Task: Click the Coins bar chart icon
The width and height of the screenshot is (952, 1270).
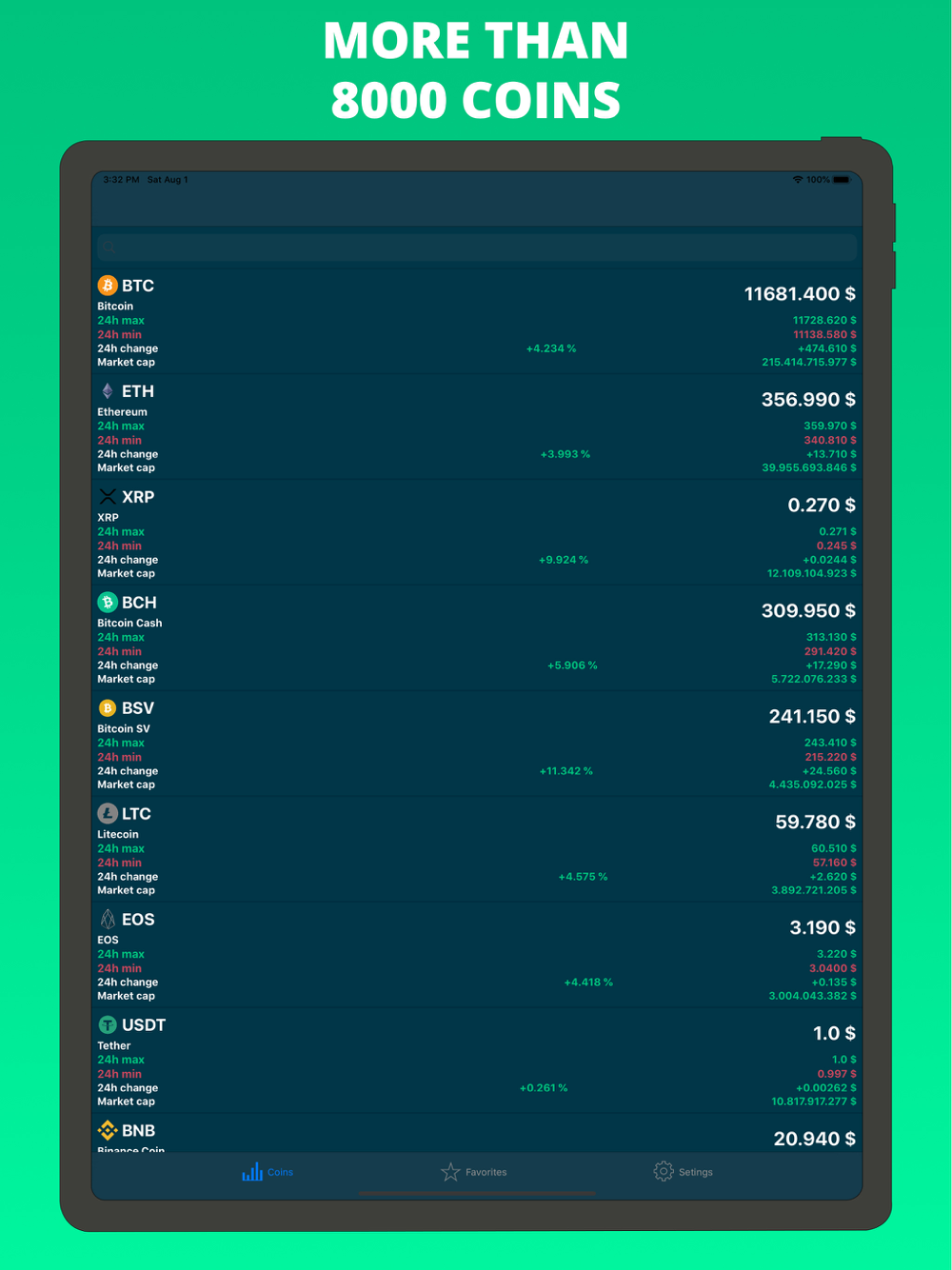Action: coord(252,1172)
